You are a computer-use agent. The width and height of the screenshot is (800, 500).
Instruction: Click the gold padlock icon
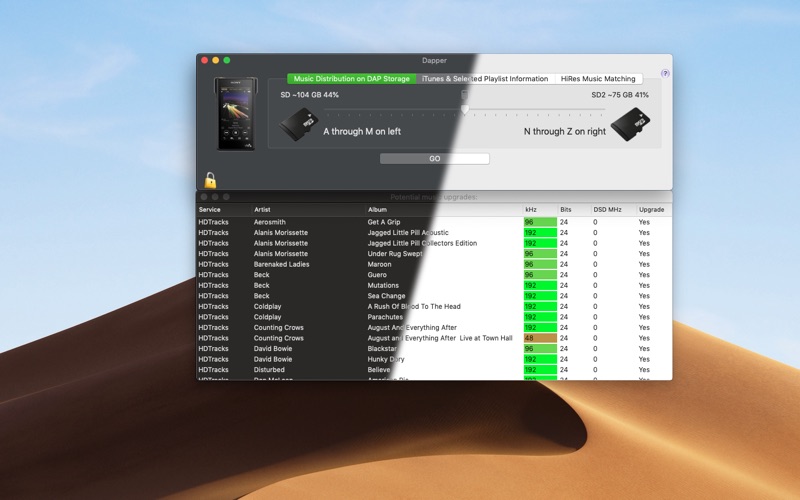coord(210,180)
